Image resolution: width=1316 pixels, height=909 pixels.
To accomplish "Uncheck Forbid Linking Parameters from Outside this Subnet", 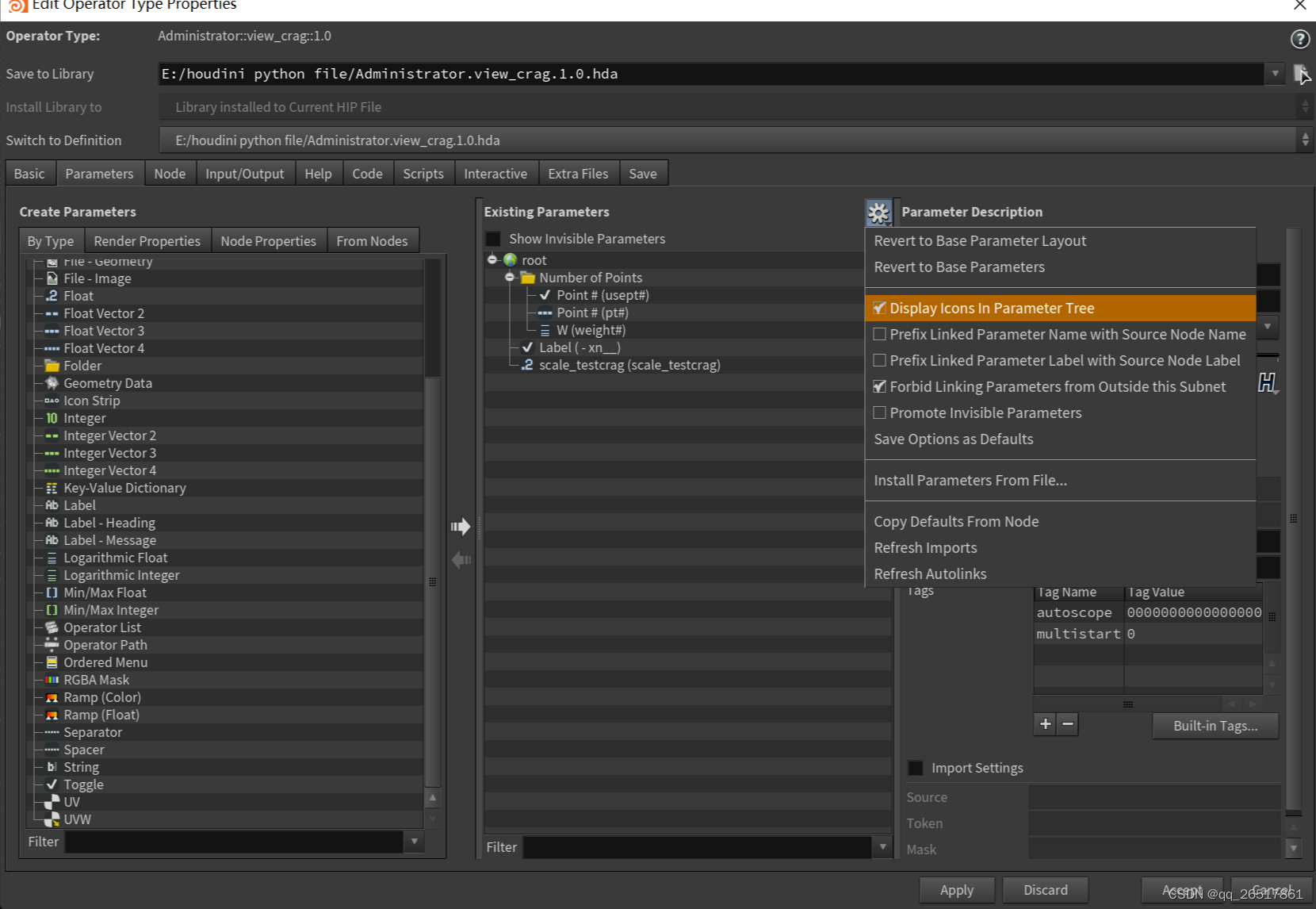I will click(x=879, y=386).
